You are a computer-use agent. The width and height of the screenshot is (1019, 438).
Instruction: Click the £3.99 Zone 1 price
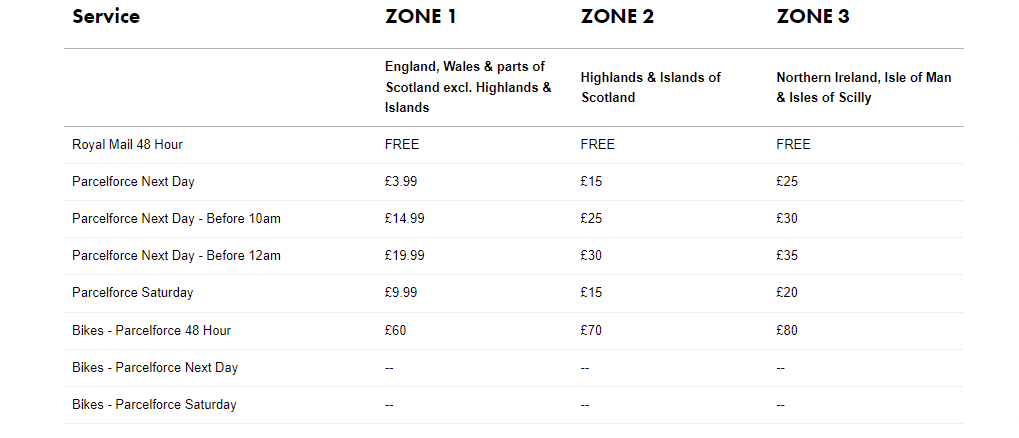[401, 181]
